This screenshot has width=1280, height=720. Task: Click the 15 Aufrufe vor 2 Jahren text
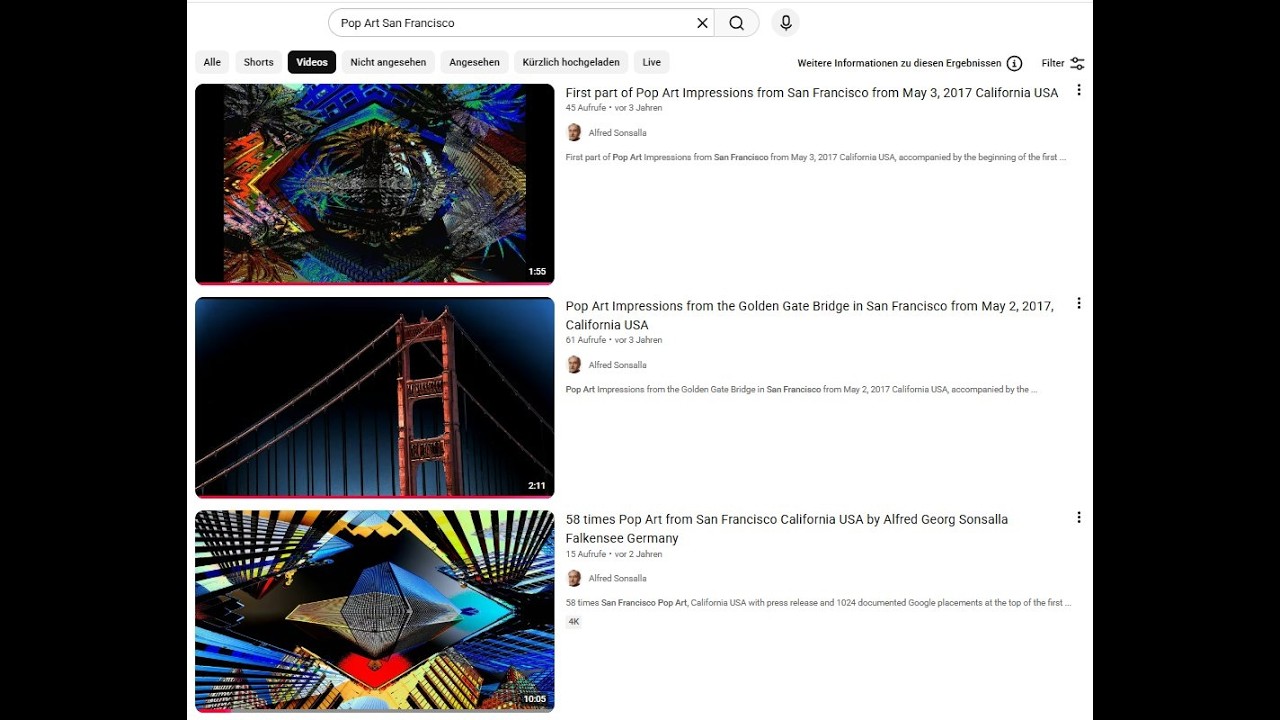click(614, 554)
